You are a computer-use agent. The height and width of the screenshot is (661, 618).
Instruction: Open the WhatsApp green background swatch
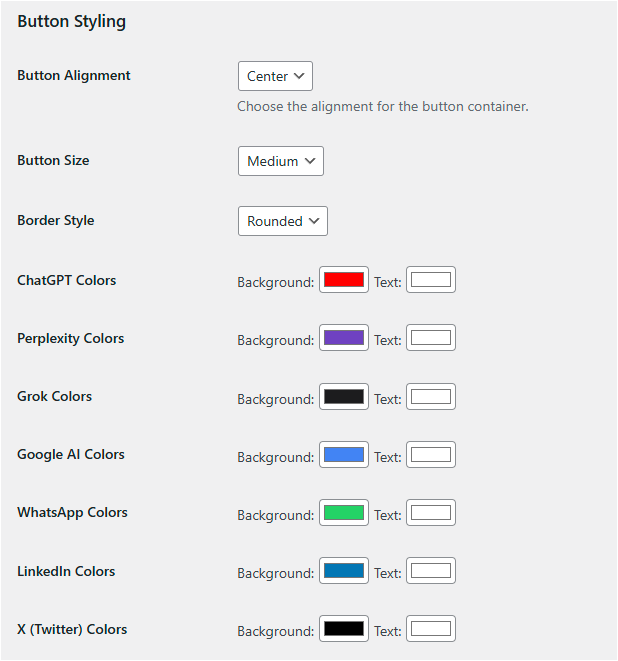(344, 513)
